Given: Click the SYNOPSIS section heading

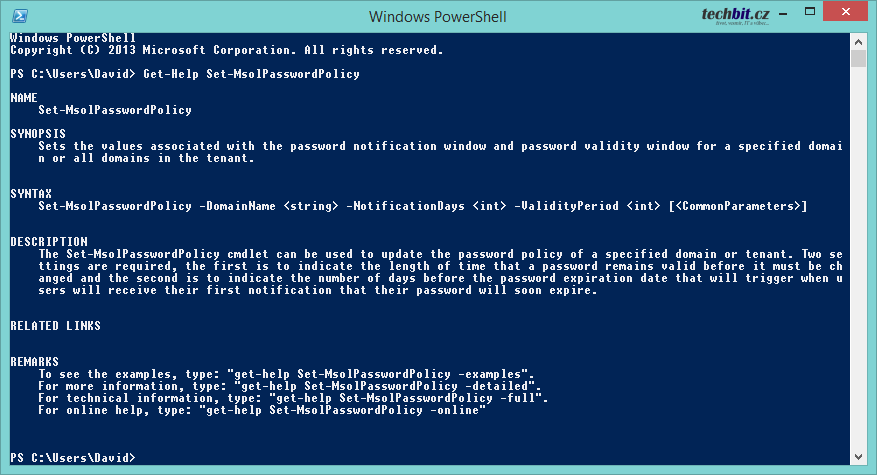Looking at the screenshot, I should (x=38, y=134).
